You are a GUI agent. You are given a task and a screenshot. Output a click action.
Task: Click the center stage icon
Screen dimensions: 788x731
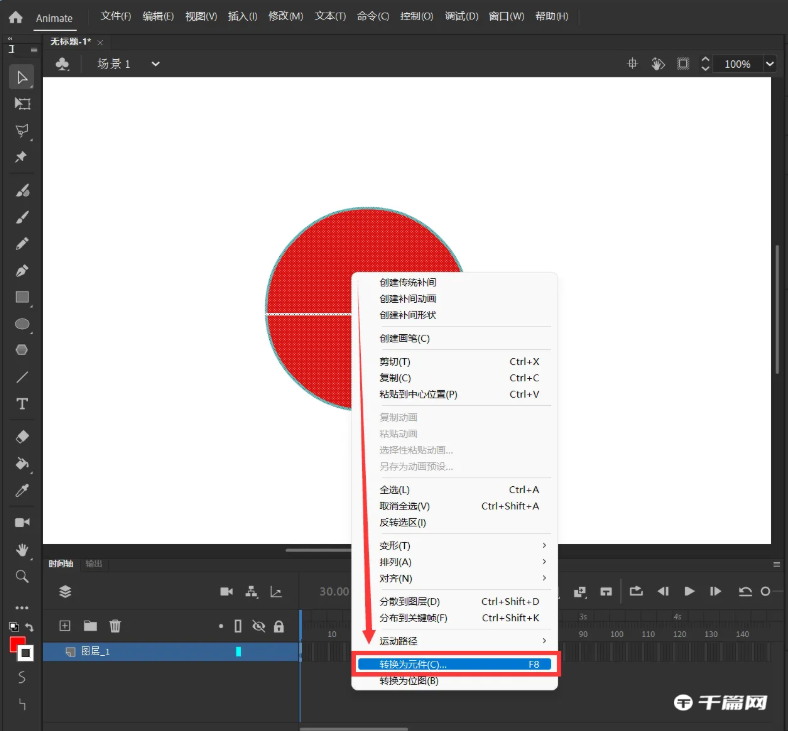[632, 63]
